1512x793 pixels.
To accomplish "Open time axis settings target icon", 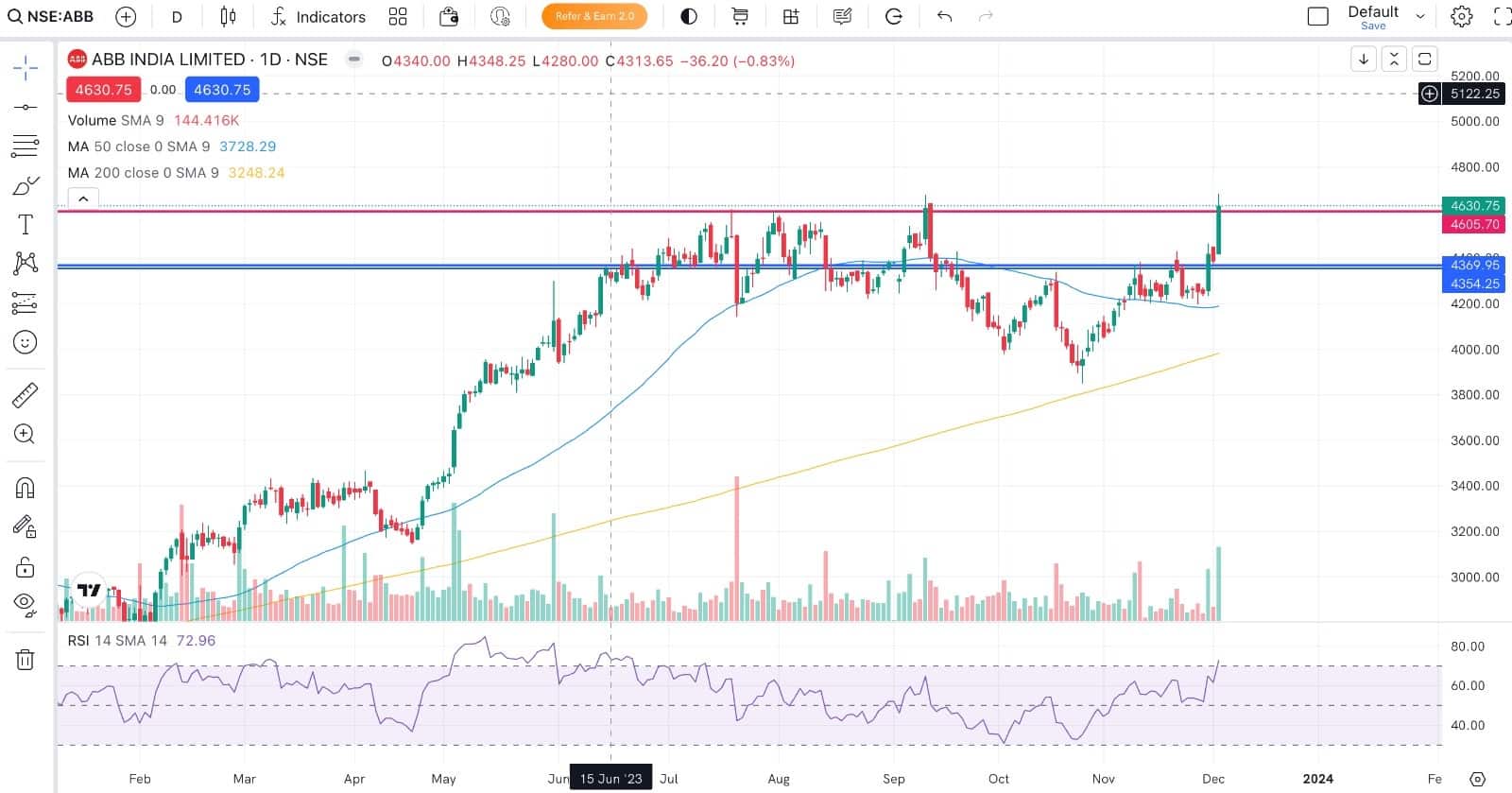I will (x=1478, y=779).
